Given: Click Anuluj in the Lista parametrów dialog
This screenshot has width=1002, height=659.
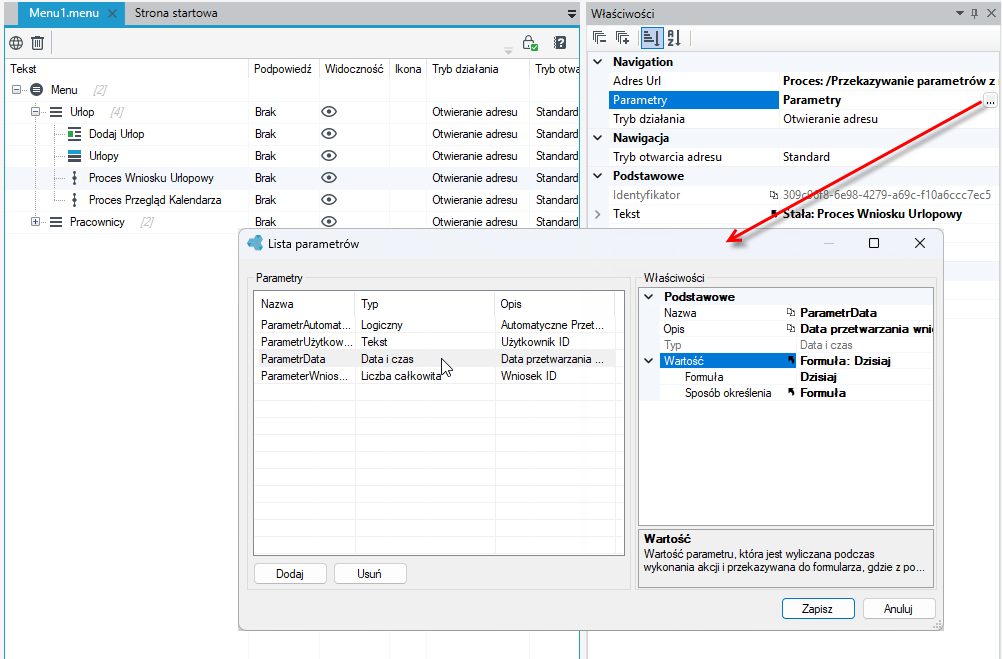Looking at the screenshot, I should point(898,609).
